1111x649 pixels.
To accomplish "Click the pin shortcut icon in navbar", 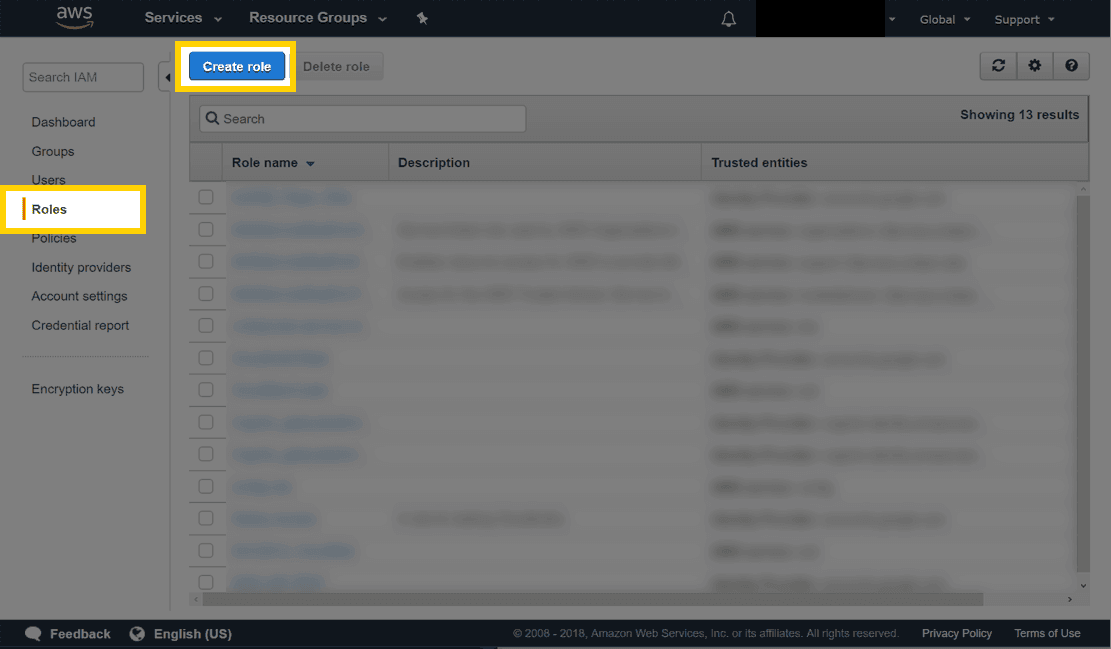I will tap(422, 18).
